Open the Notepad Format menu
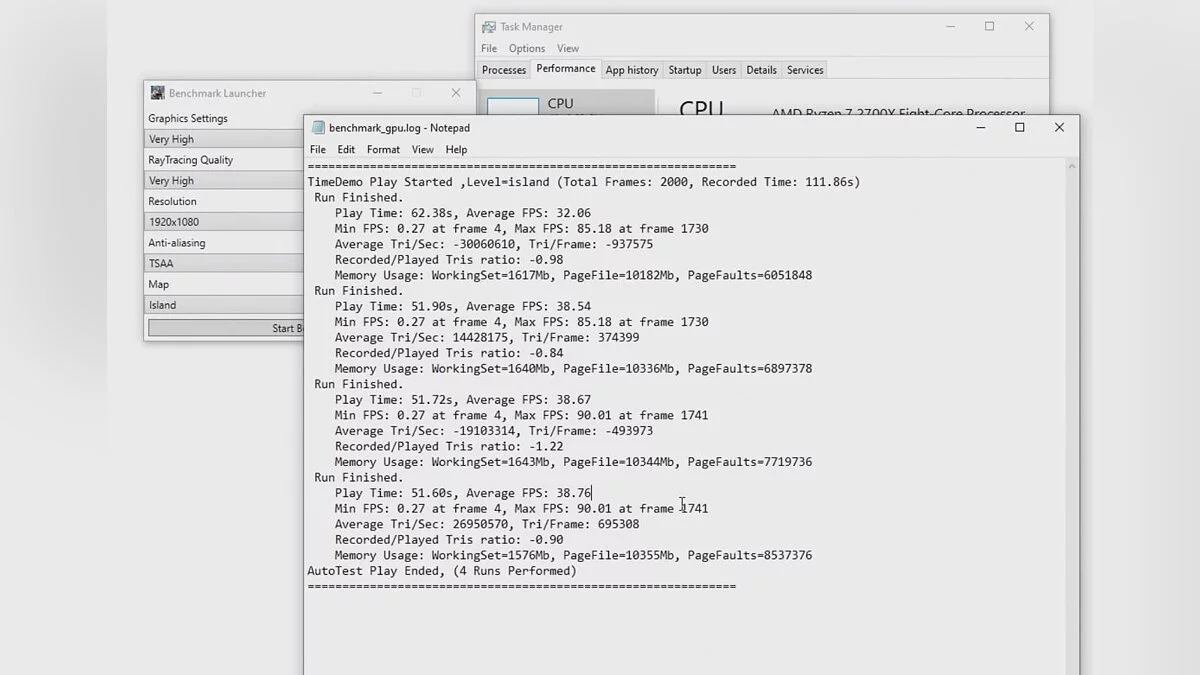1200x675 pixels. click(383, 149)
